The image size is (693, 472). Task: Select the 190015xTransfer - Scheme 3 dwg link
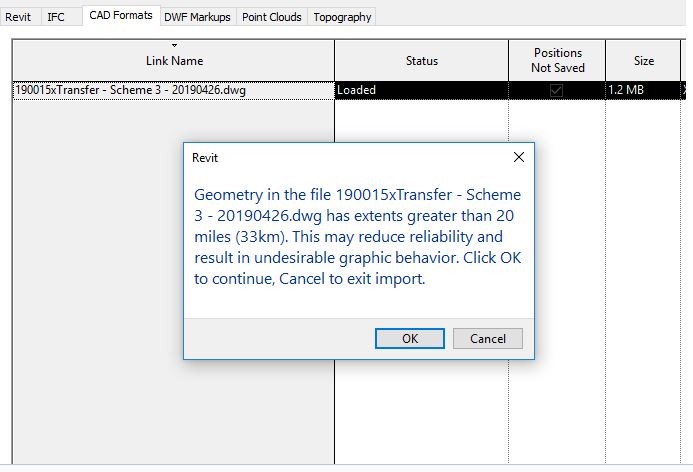[x=174, y=90]
